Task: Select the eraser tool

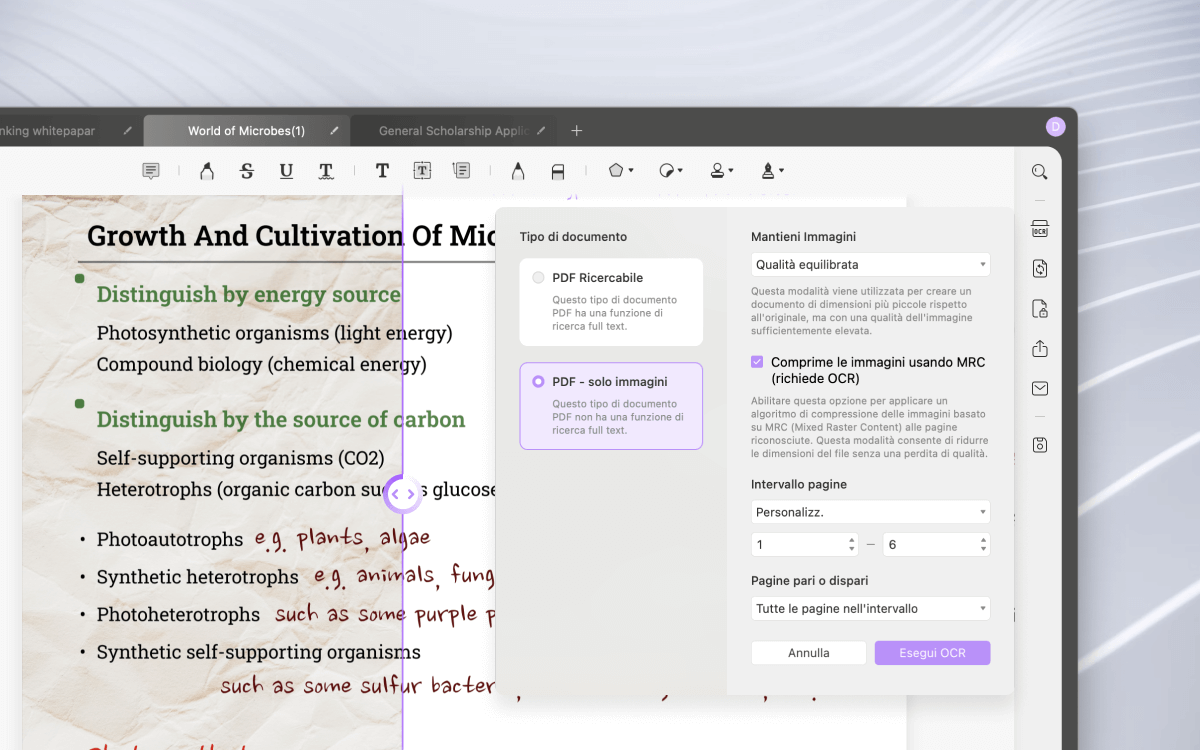Action: pos(558,171)
